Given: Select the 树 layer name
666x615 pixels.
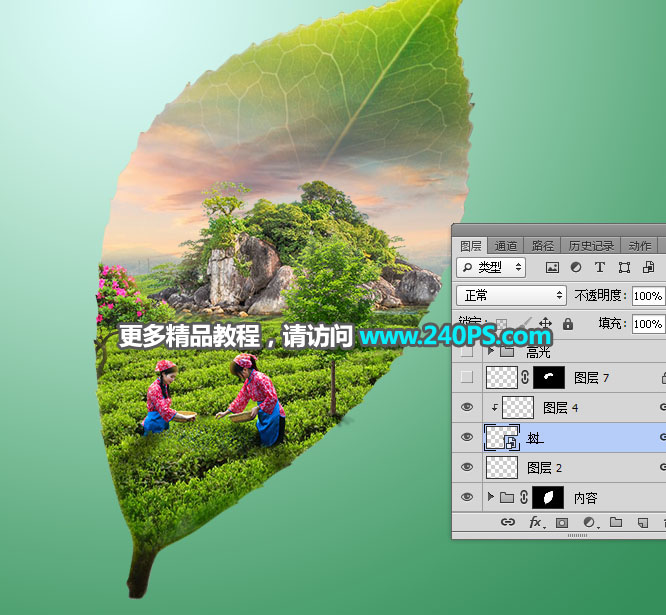Looking at the screenshot, I should point(534,437).
